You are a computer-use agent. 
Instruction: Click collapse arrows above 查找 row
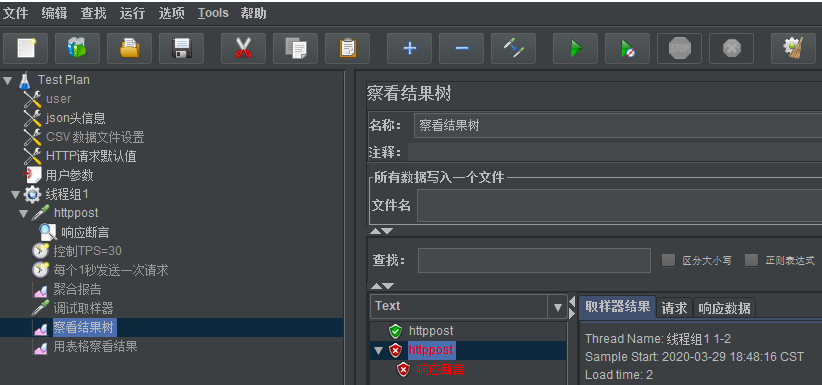click(381, 231)
